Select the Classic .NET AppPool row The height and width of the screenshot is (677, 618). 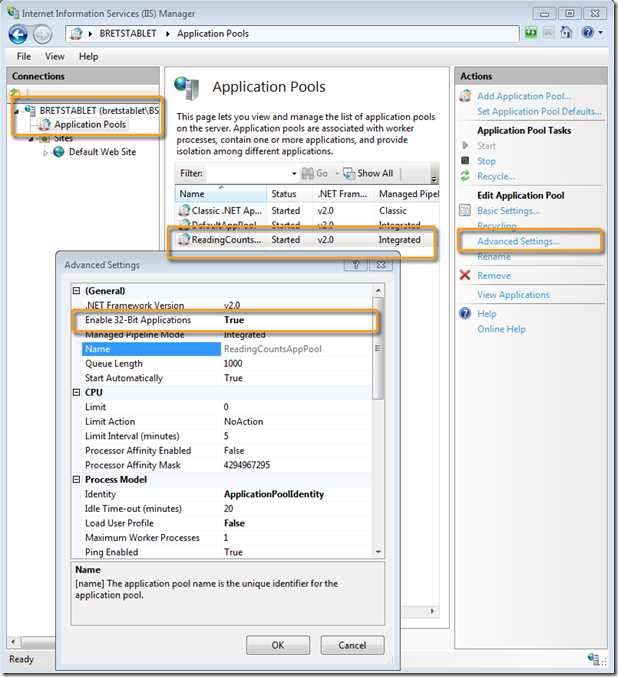(x=307, y=211)
